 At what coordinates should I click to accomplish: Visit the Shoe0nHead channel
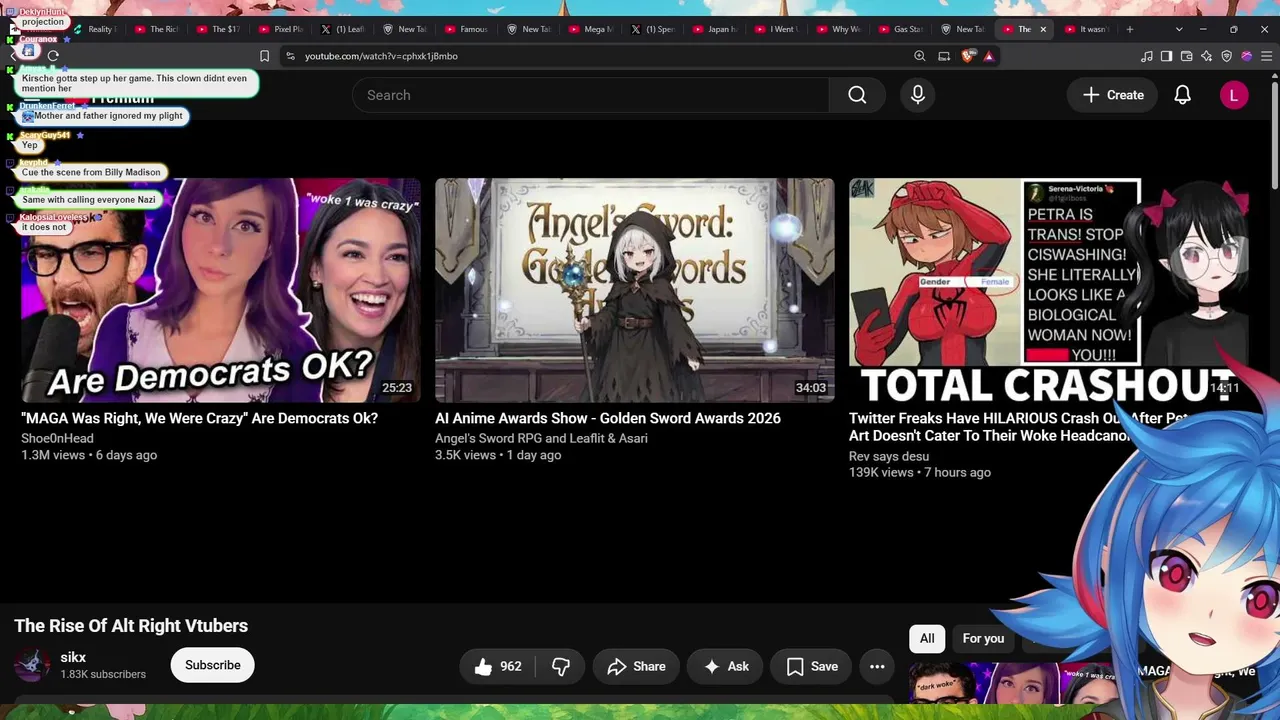click(57, 438)
